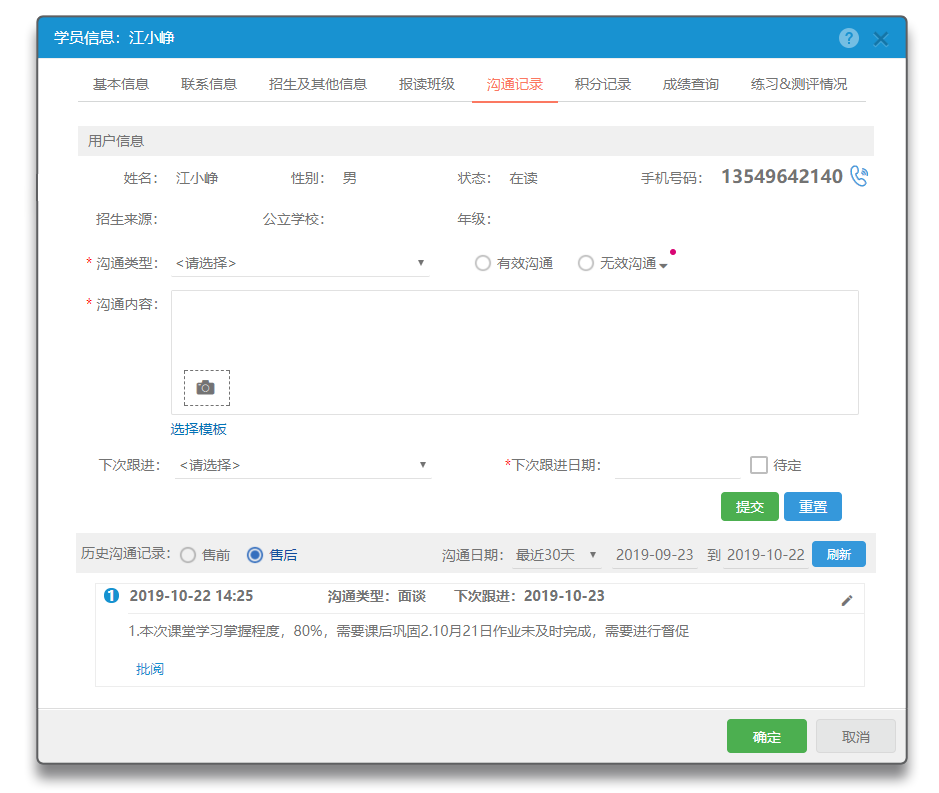The height and width of the screenshot is (793, 939).
Task: Click the pencil edit icon on record
Action: pyautogui.click(x=847, y=600)
